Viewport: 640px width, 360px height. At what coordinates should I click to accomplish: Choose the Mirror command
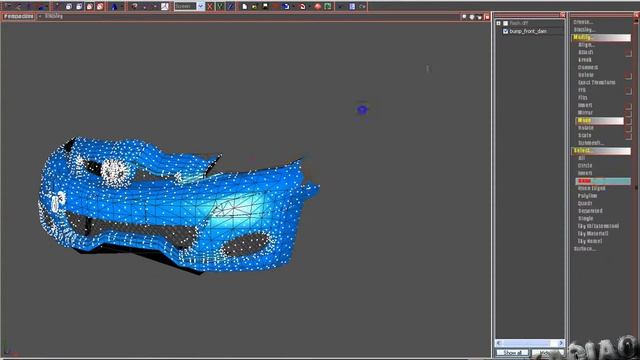[x=585, y=113]
